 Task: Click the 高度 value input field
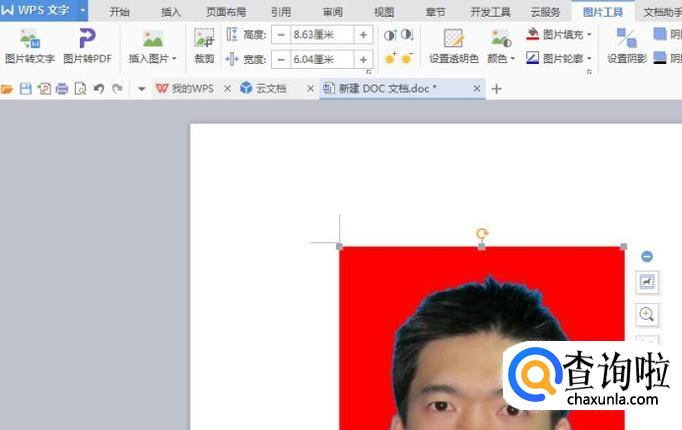[321, 34]
